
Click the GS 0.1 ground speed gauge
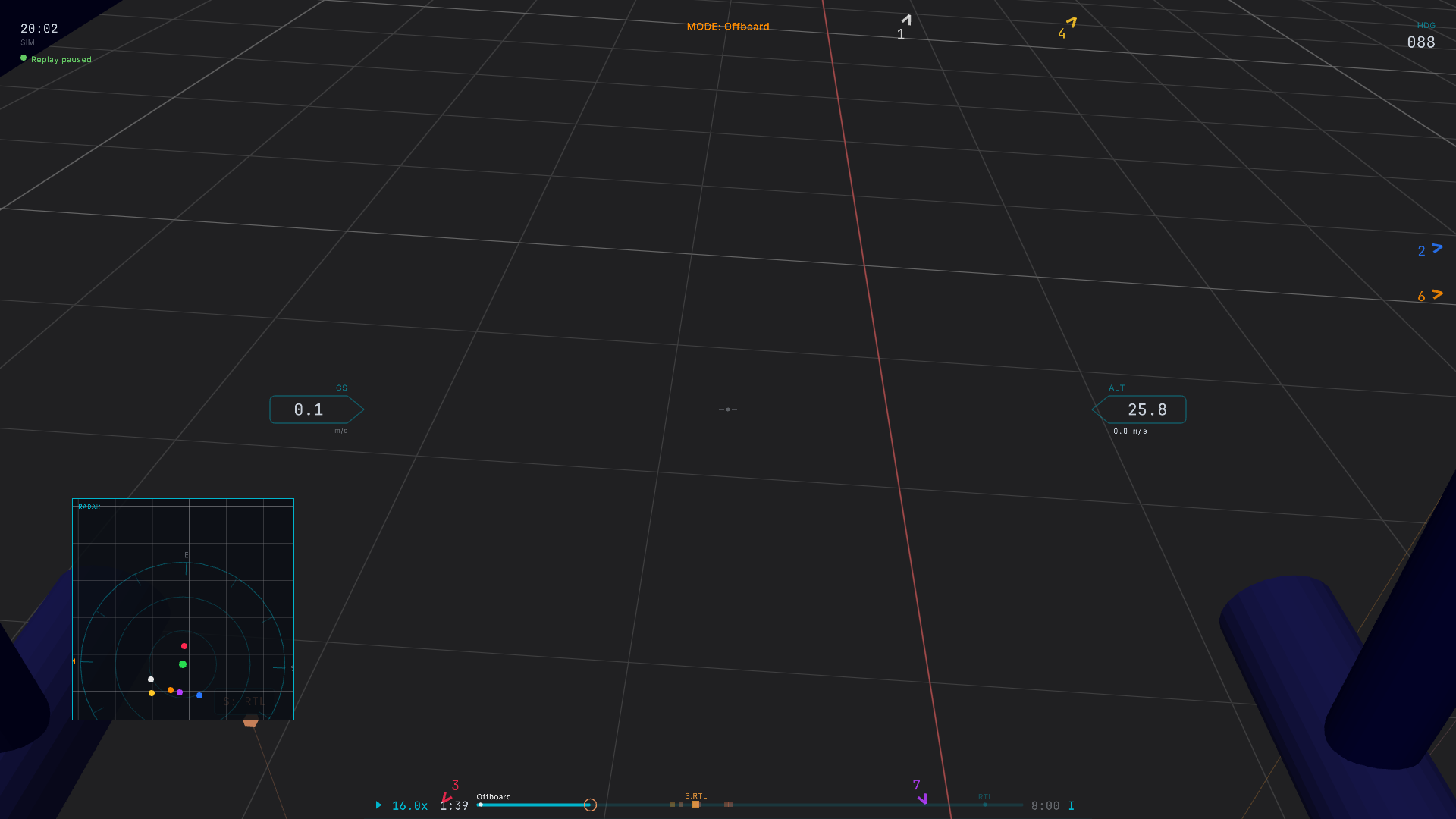[315, 409]
